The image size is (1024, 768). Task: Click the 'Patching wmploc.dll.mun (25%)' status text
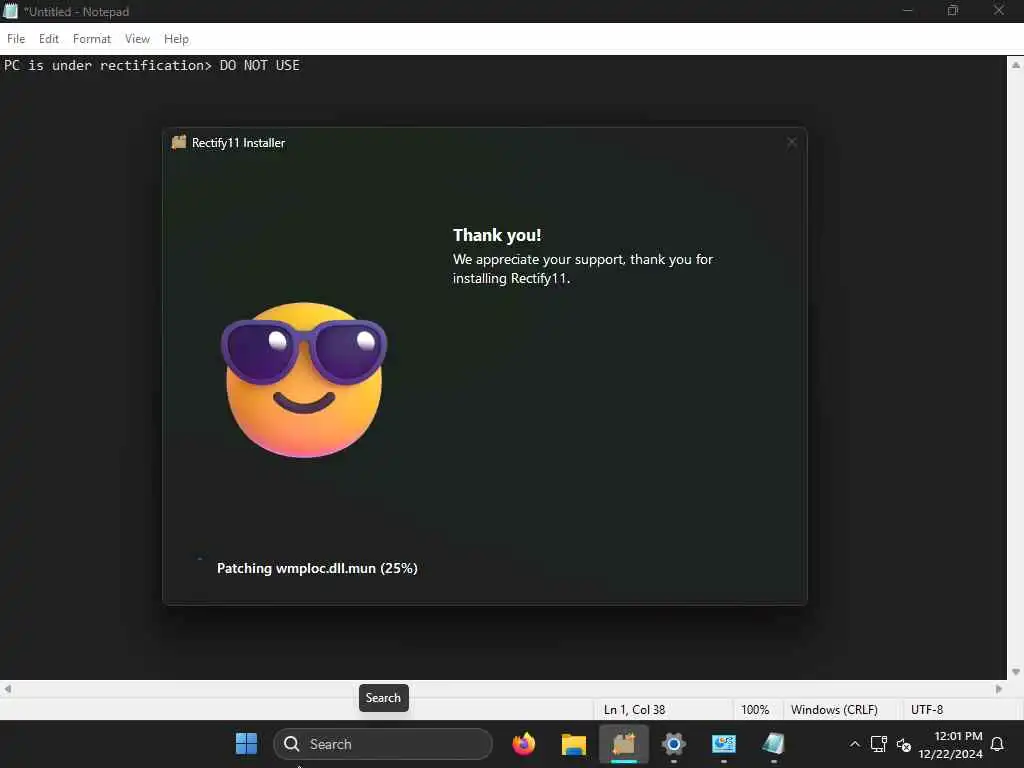(317, 568)
